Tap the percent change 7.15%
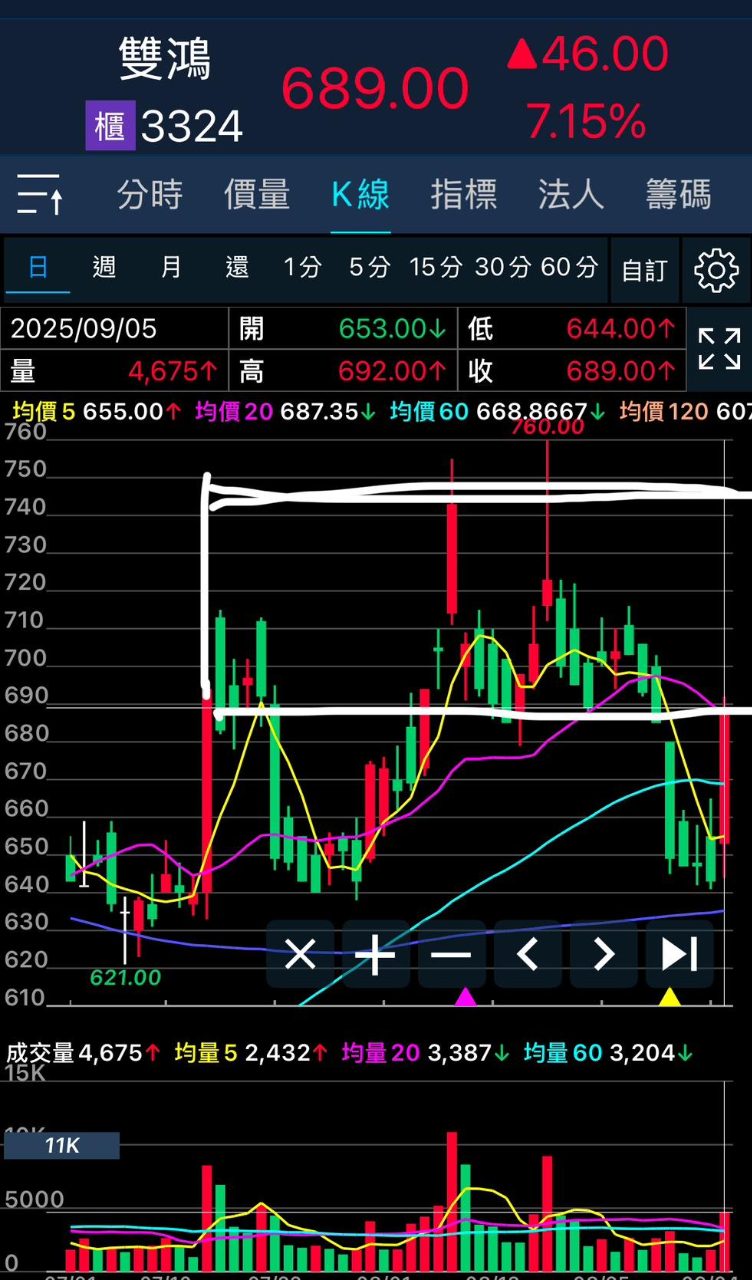Viewport: 752px width, 1280px height. (586, 122)
